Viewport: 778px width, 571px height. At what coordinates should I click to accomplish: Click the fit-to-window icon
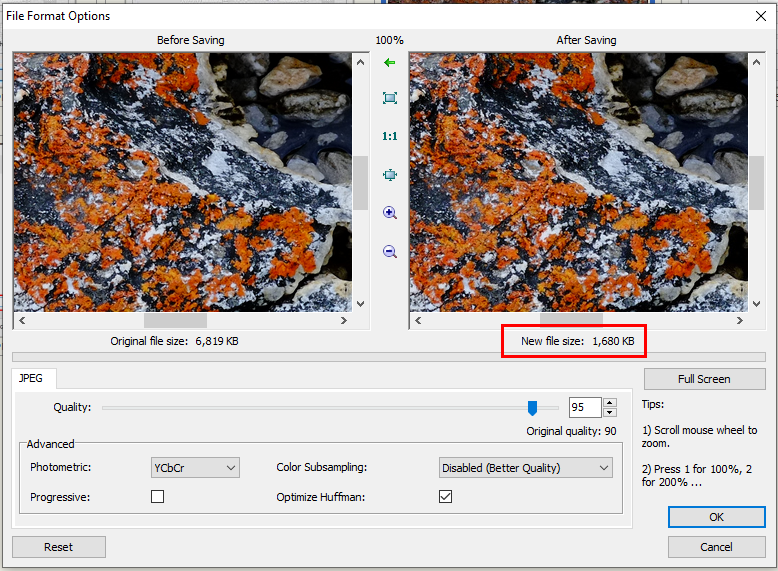point(389,98)
